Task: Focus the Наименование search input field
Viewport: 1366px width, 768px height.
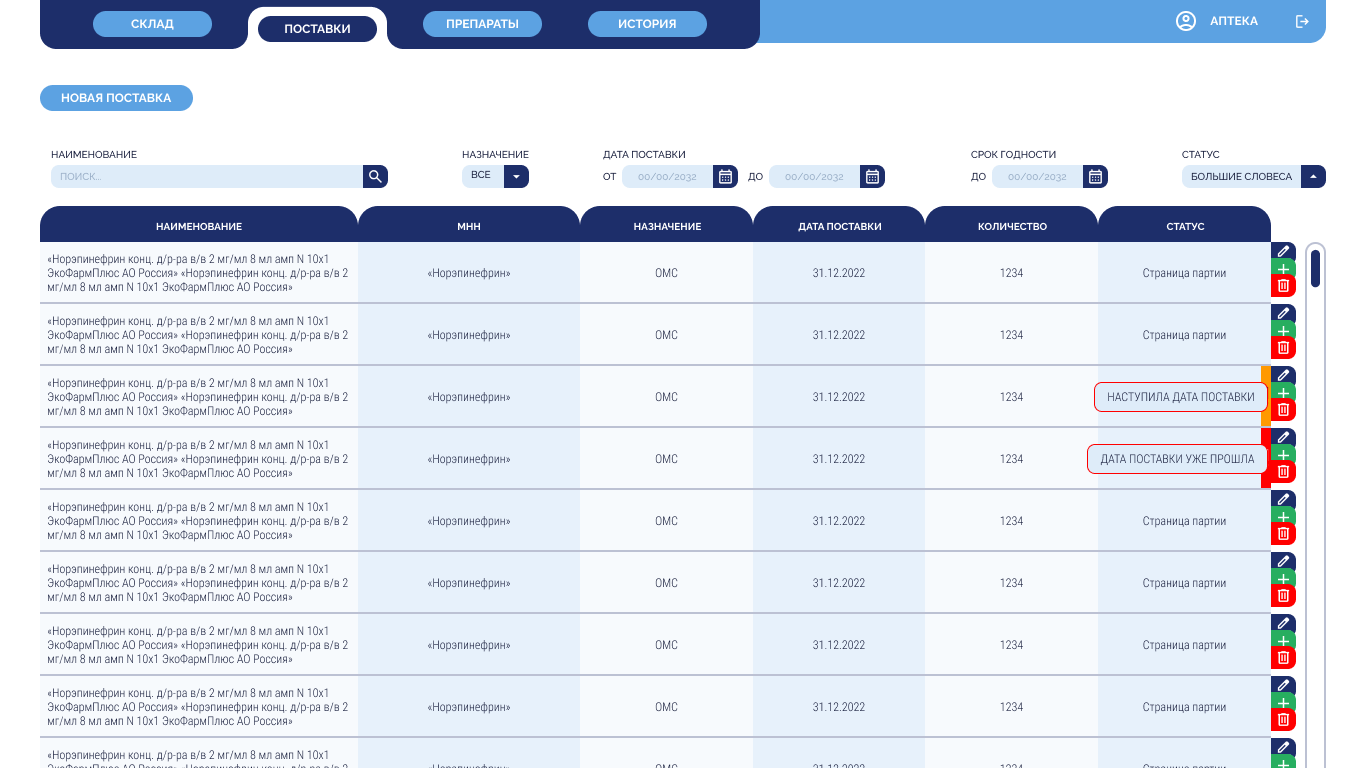Action: tap(206, 177)
